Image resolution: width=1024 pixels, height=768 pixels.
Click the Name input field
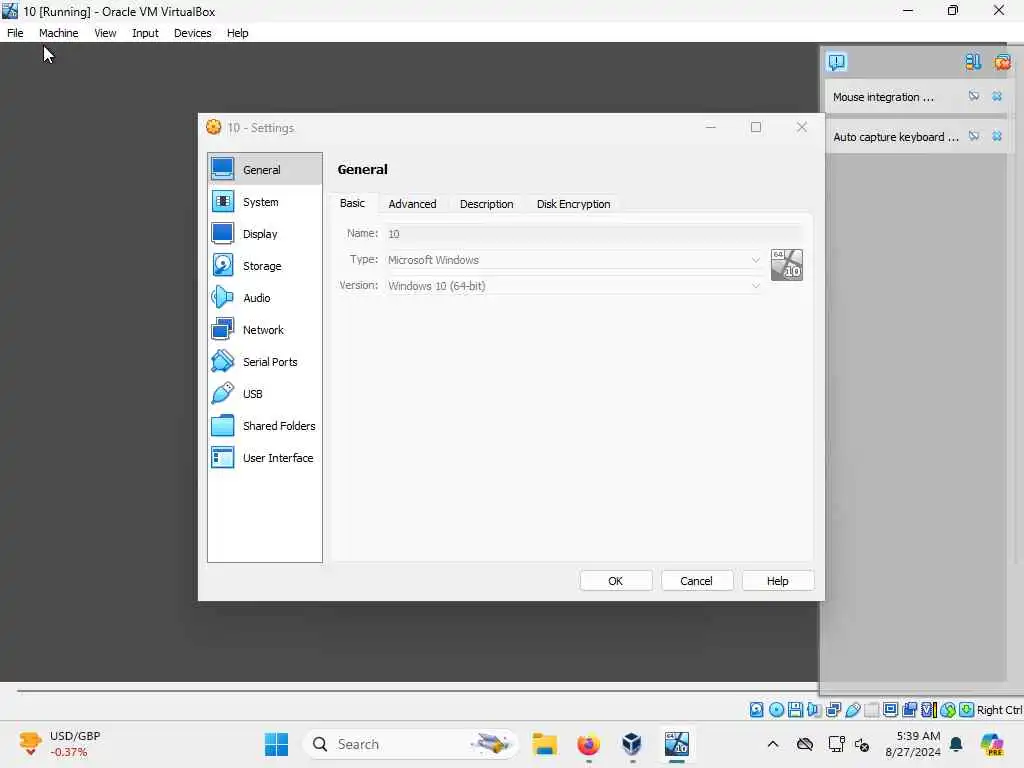[594, 234]
